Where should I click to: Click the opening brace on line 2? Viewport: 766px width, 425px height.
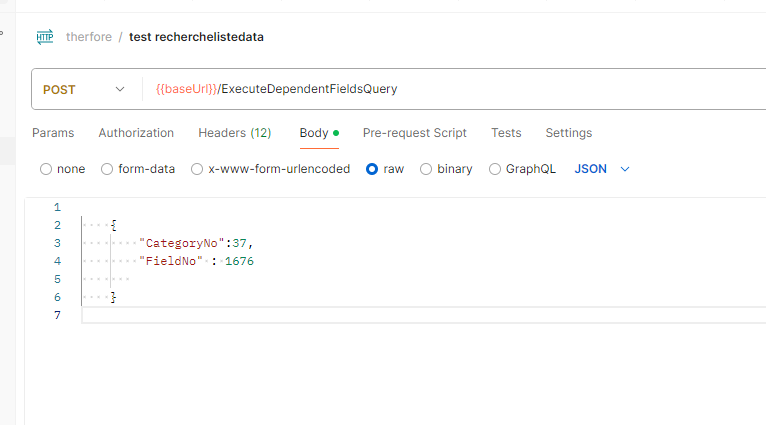[x=113, y=225]
